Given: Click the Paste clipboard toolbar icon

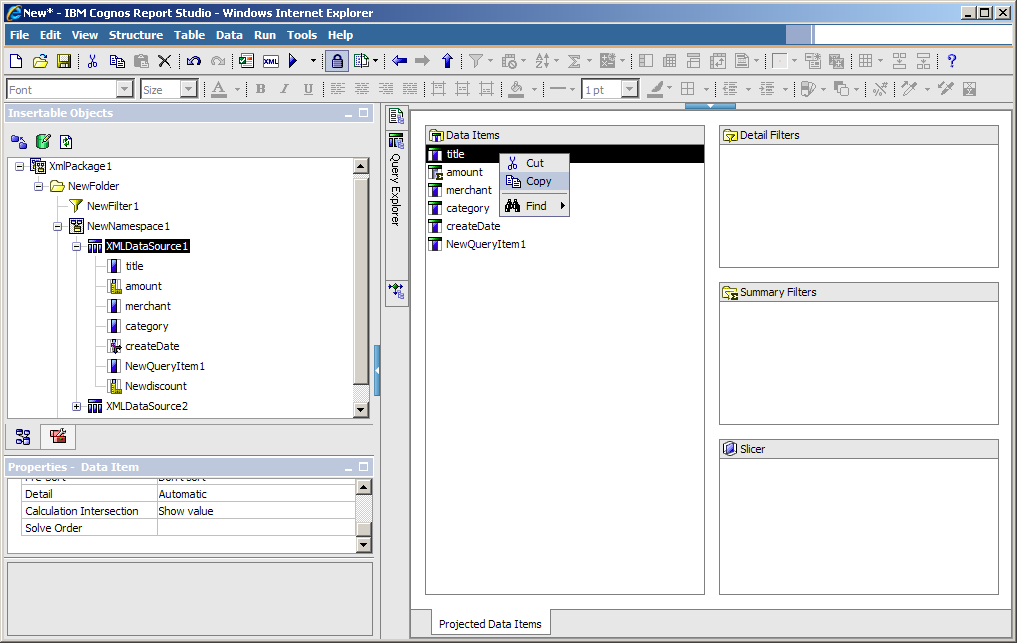Looking at the screenshot, I should 141,61.
